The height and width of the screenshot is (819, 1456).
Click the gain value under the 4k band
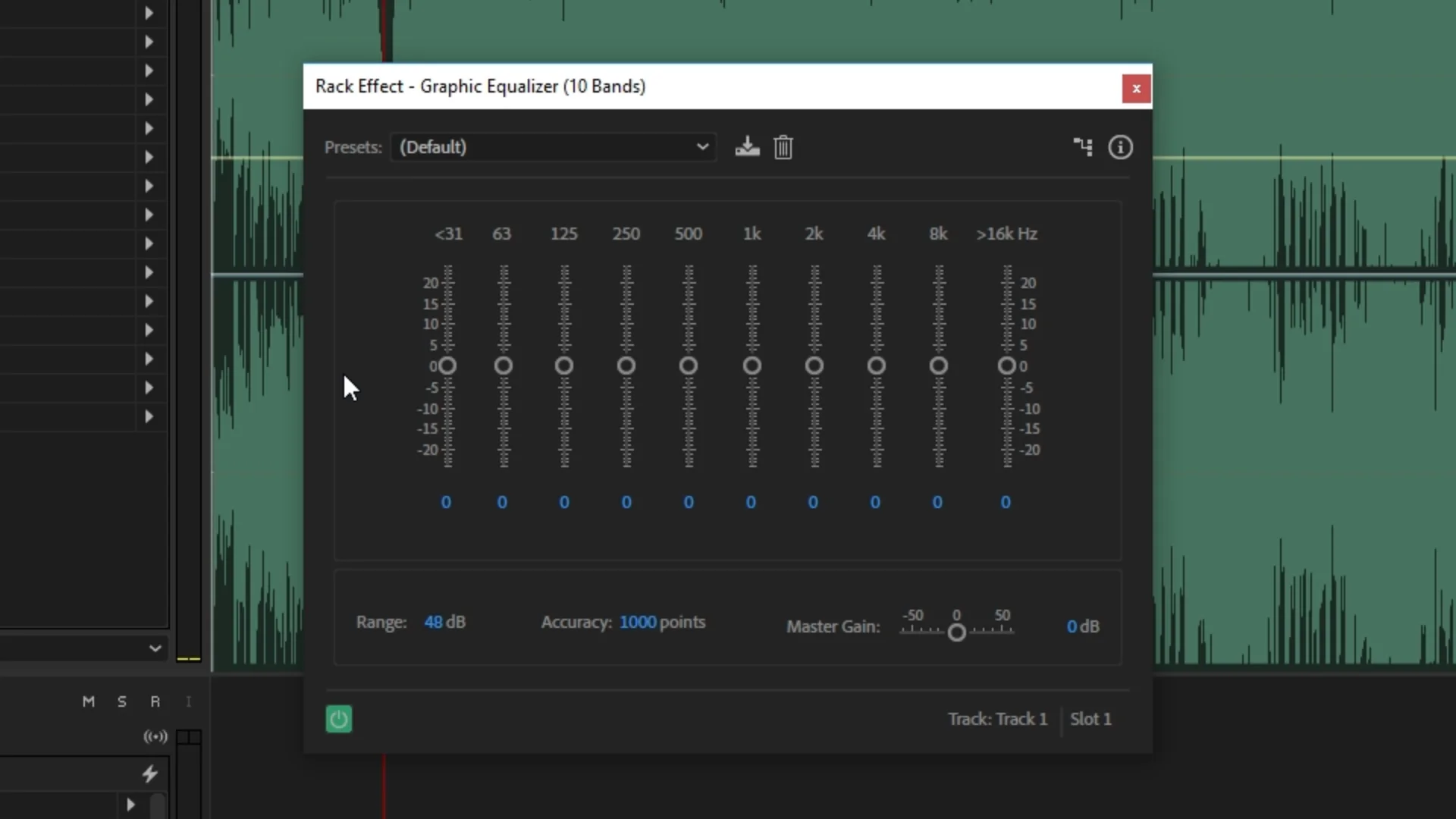(875, 502)
